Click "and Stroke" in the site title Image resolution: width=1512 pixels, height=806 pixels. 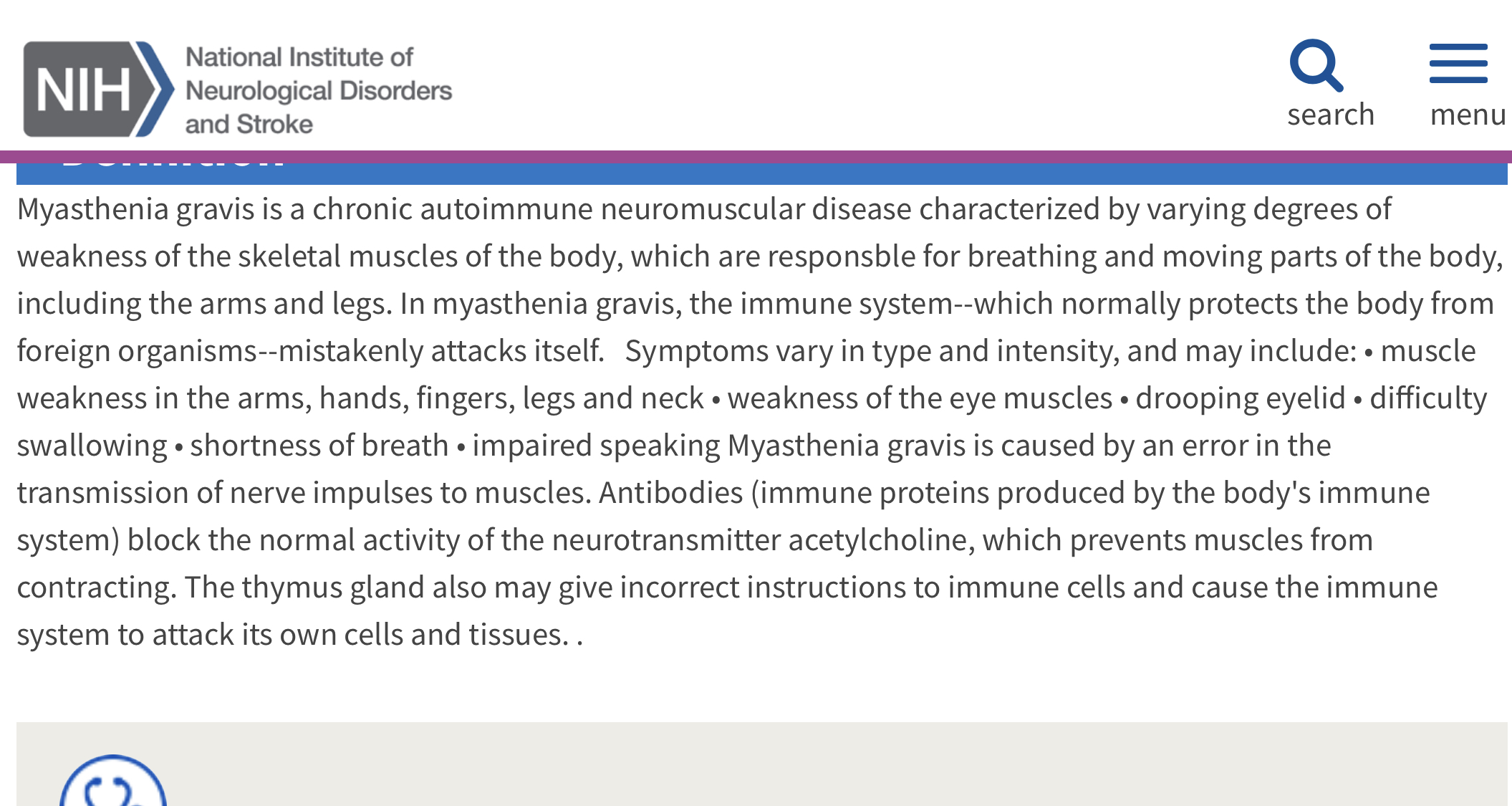click(249, 124)
